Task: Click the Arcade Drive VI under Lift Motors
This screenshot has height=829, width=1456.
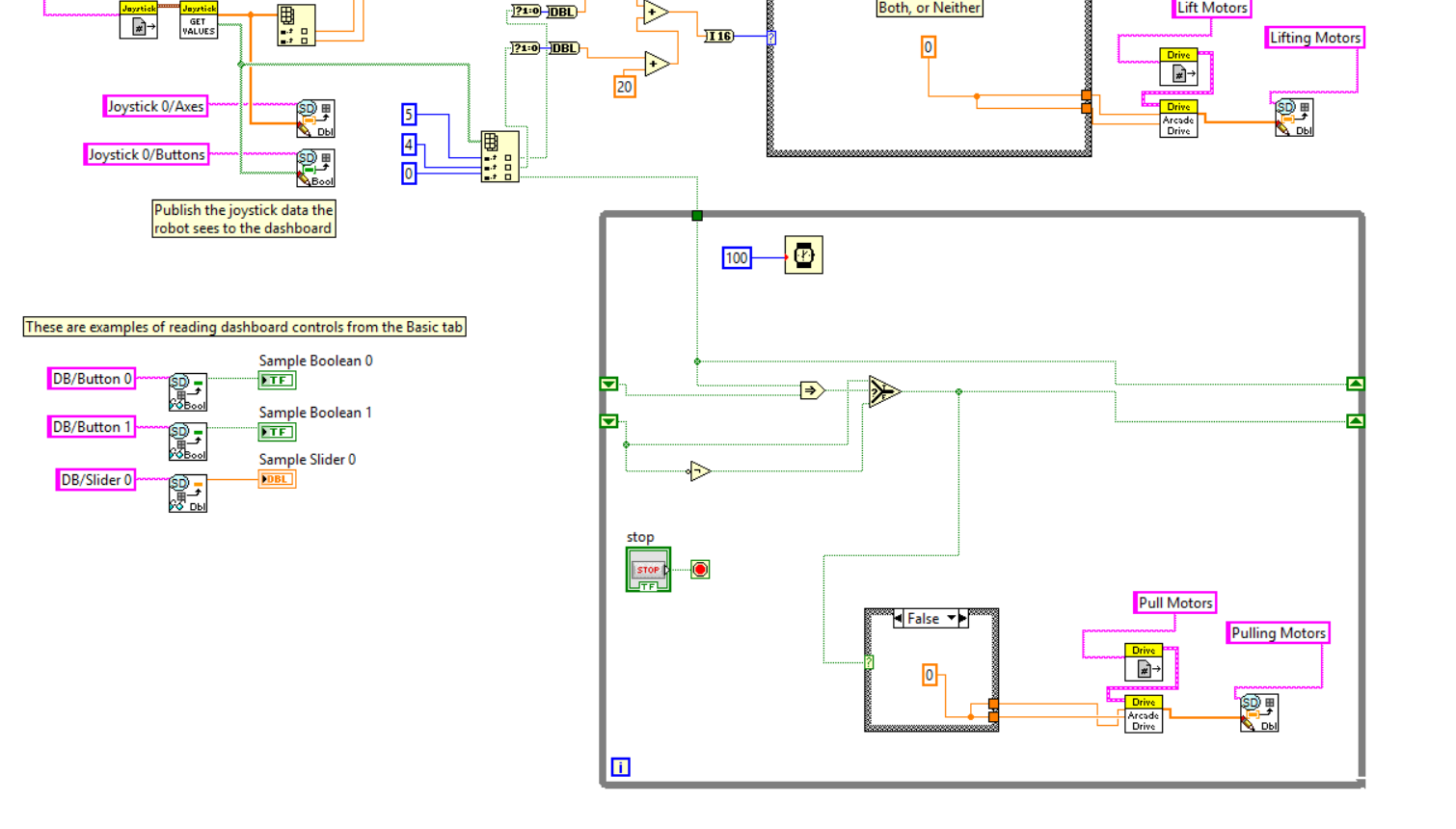Action: [x=1178, y=119]
